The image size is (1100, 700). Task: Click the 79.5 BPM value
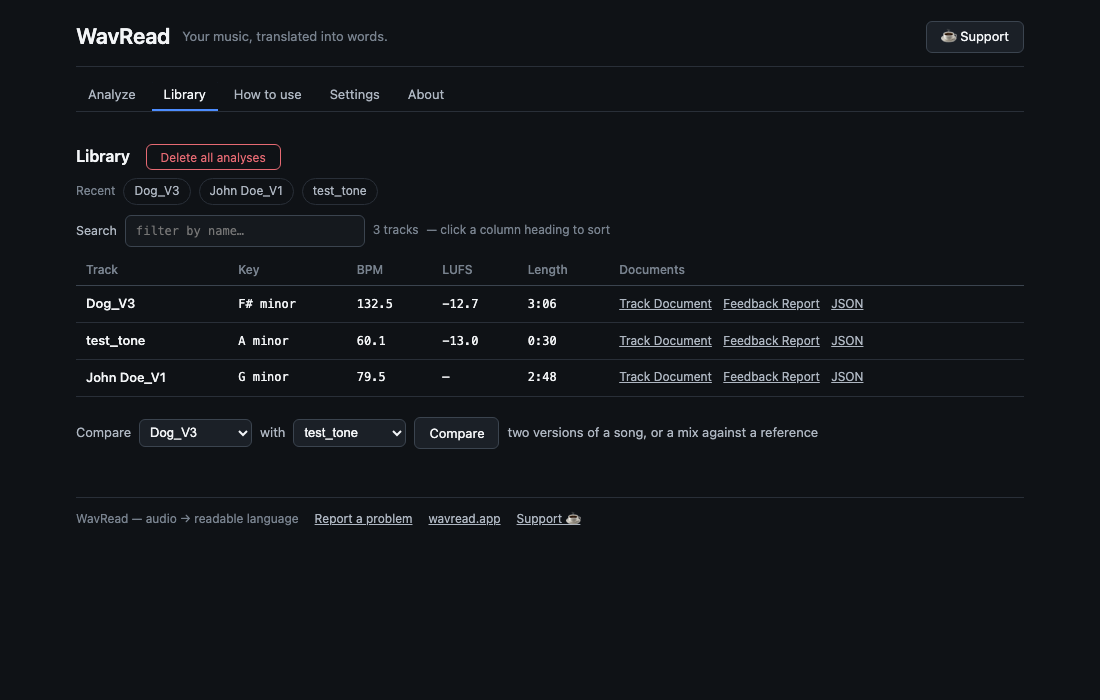tap(371, 377)
